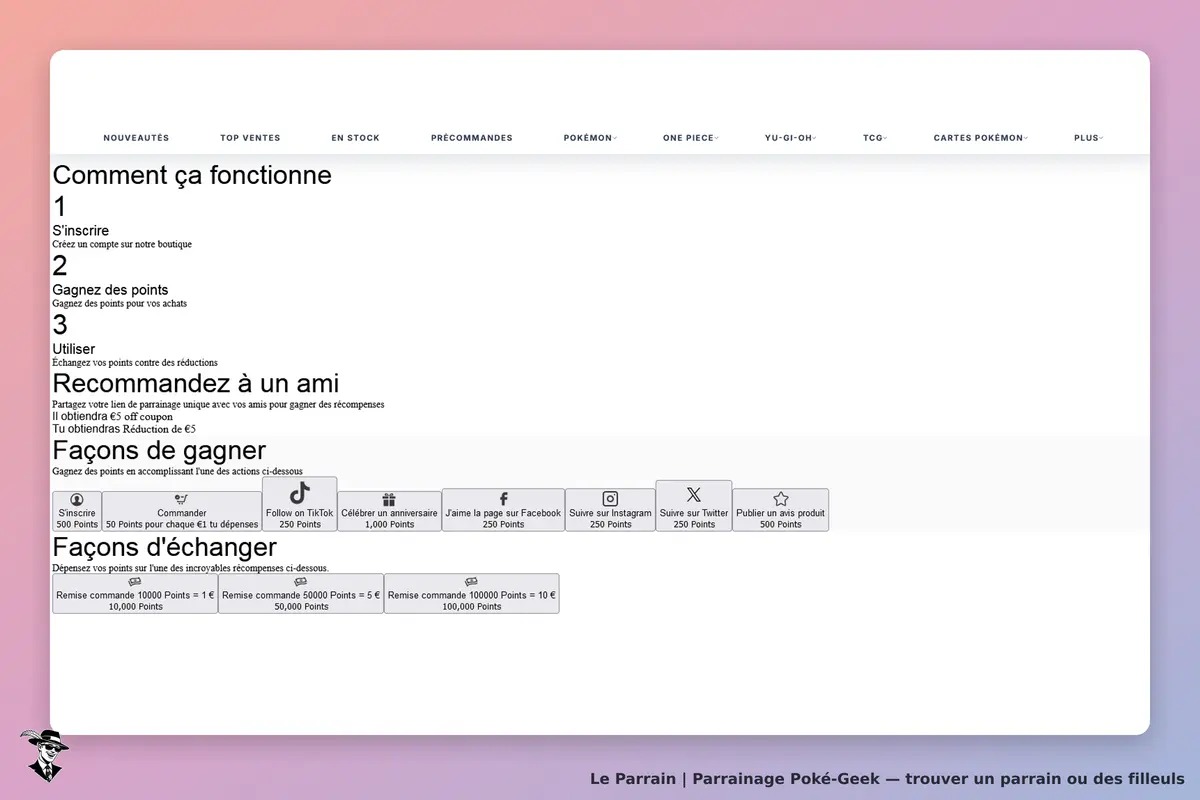Expand the Cartes Pokémon menu chevron
Viewport: 1200px width, 800px height.
(x=1026, y=138)
